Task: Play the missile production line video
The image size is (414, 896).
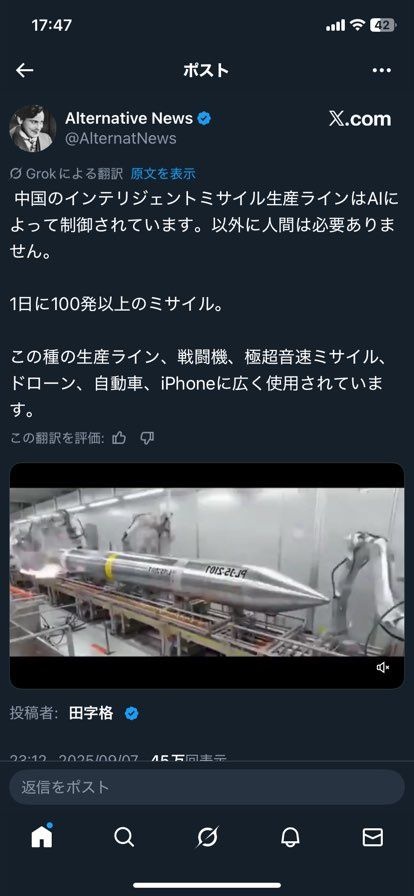Action: (207, 575)
